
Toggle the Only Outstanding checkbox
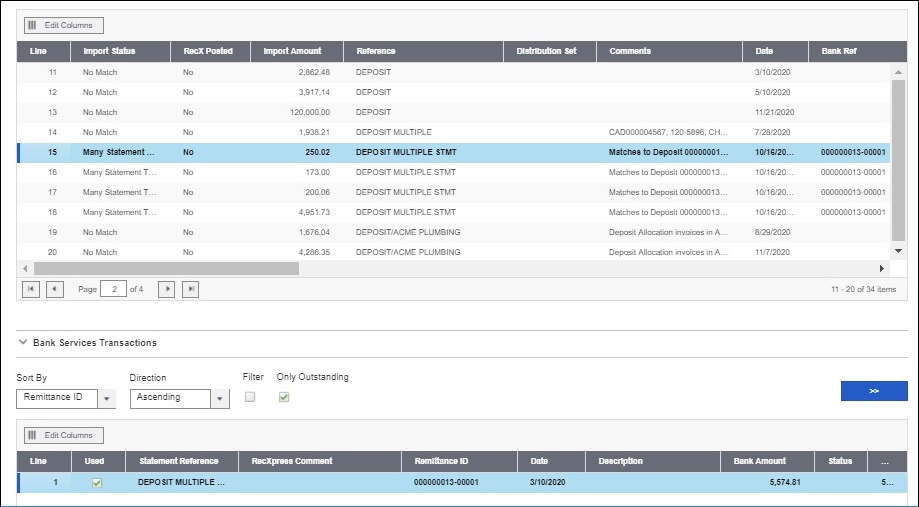coord(284,397)
